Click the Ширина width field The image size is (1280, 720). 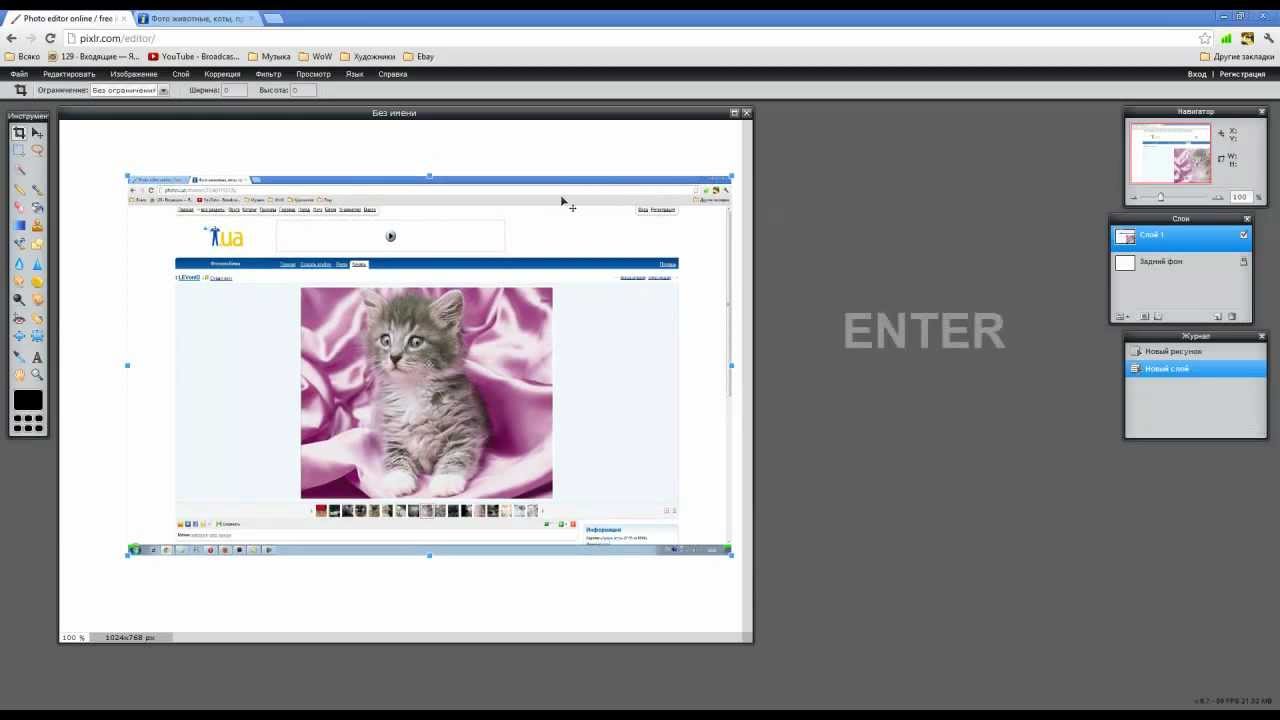[236, 90]
